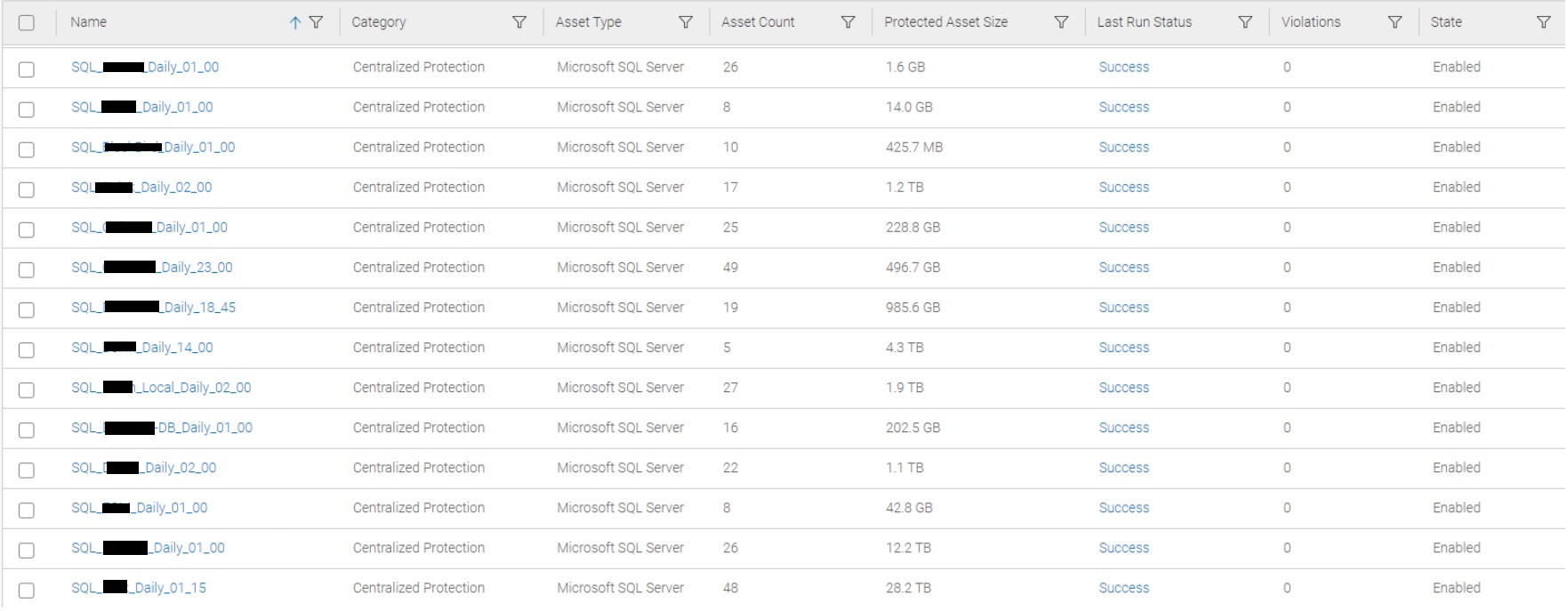Filter the State column

pyautogui.click(x=1544, y=22)
